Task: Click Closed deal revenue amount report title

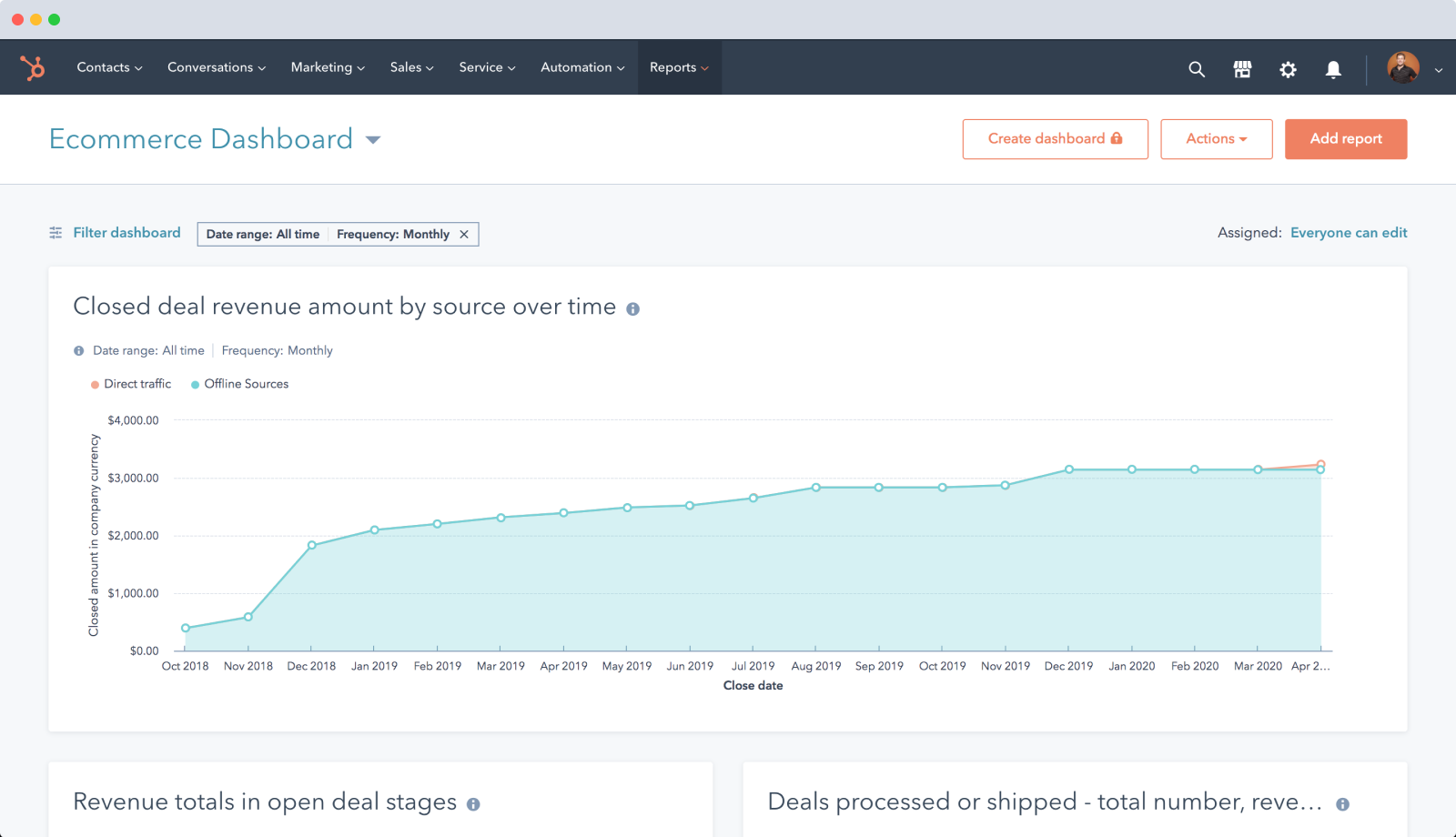Action: (x=345, y=307)
